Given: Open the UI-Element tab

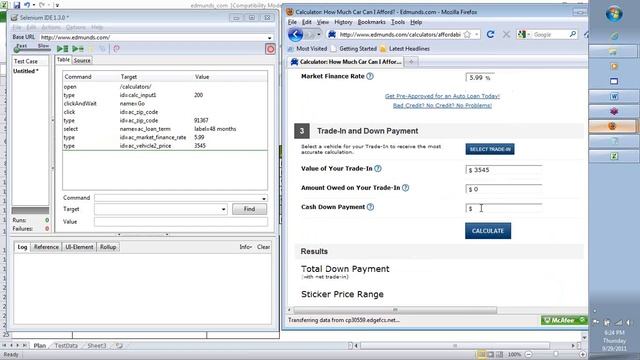Looking at the screenshot, I should [79, 247].
